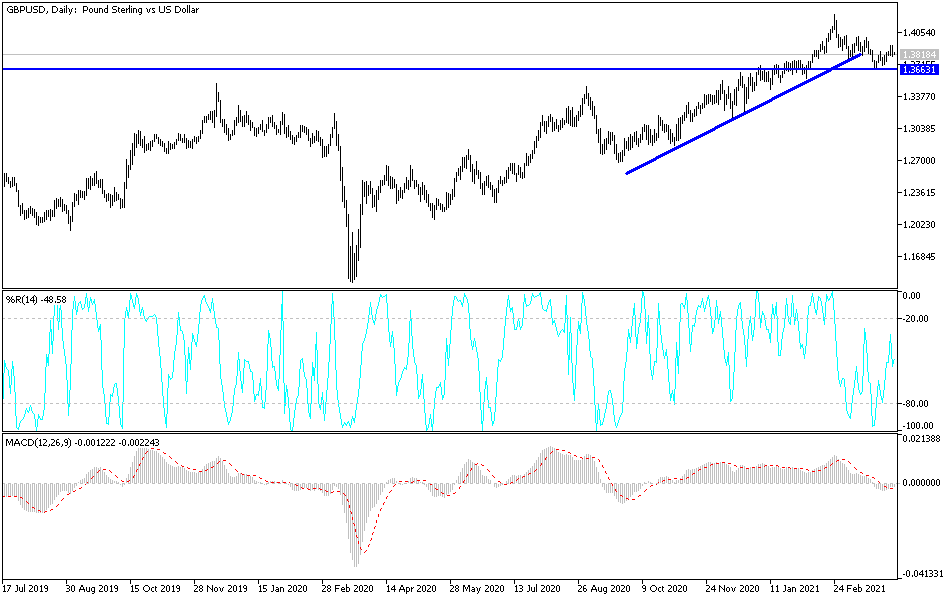Click the 0.0213880 MACD scale value

(x=920, y=437)
